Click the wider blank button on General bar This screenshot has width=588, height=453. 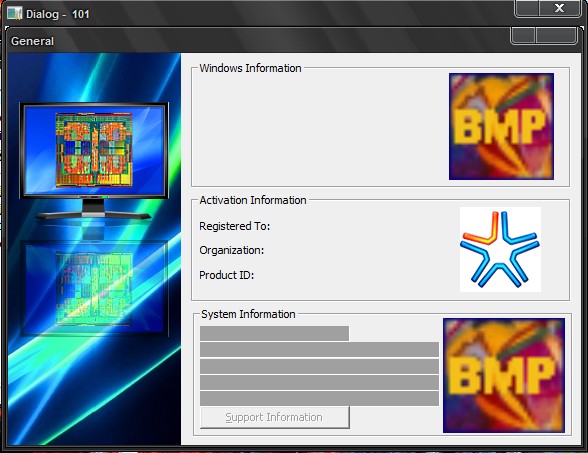556,36
